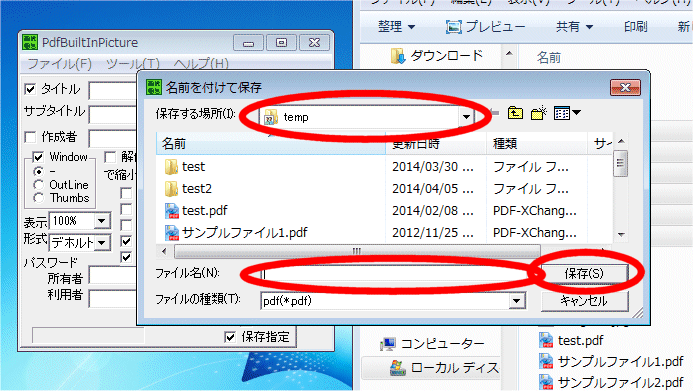693x391 pixels.
Task: Click サンプルファイル2.pdf icon in Explorer window
Action: [x=546, y=382]
